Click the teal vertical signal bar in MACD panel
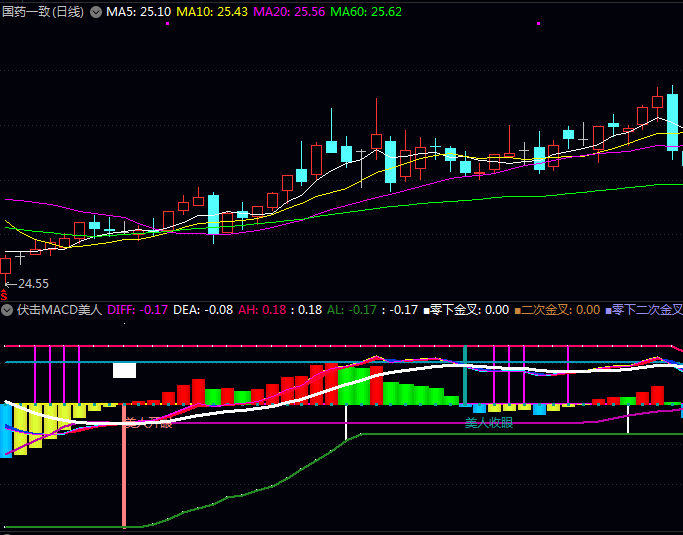 coord(465,375)
